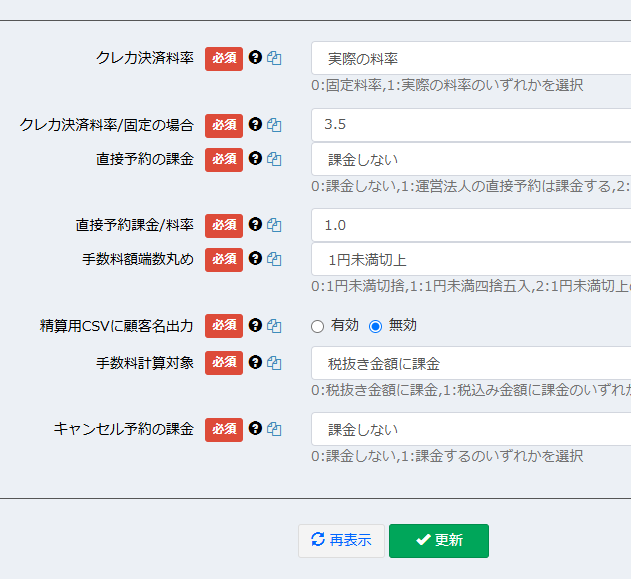Click hint text 0:課金しない,1:課金するのいずれかを選択

pos(447,456)
